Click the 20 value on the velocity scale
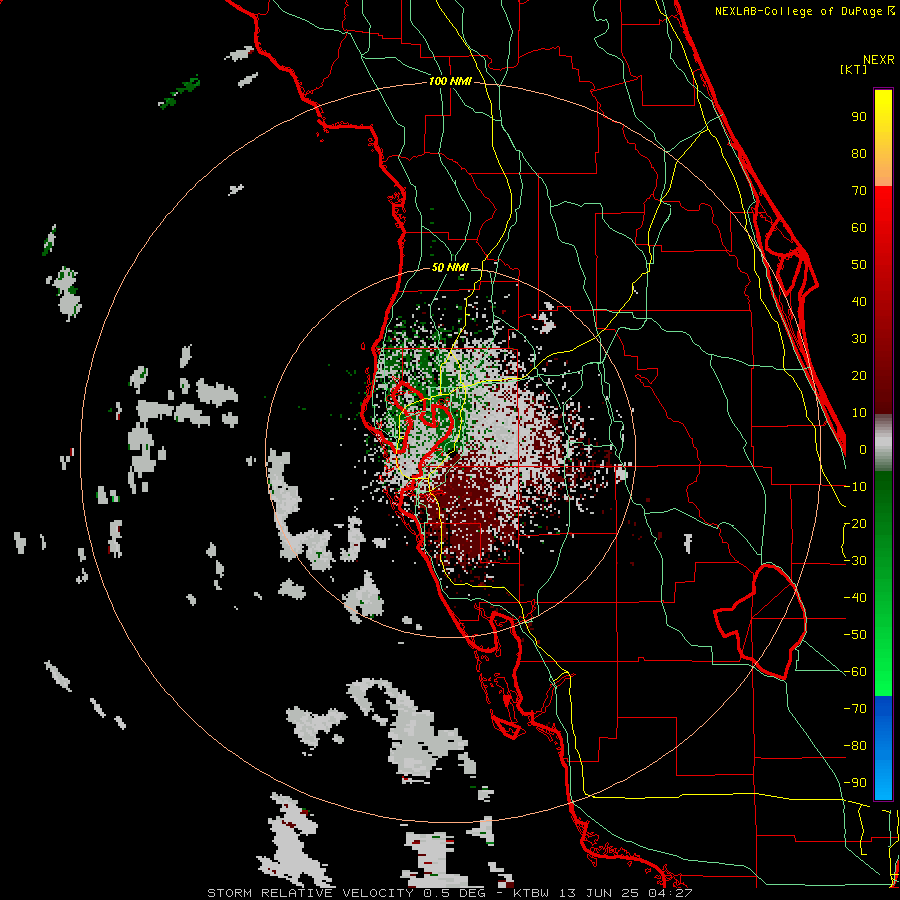This screenshot has height=900, width=900. (859, 376)
